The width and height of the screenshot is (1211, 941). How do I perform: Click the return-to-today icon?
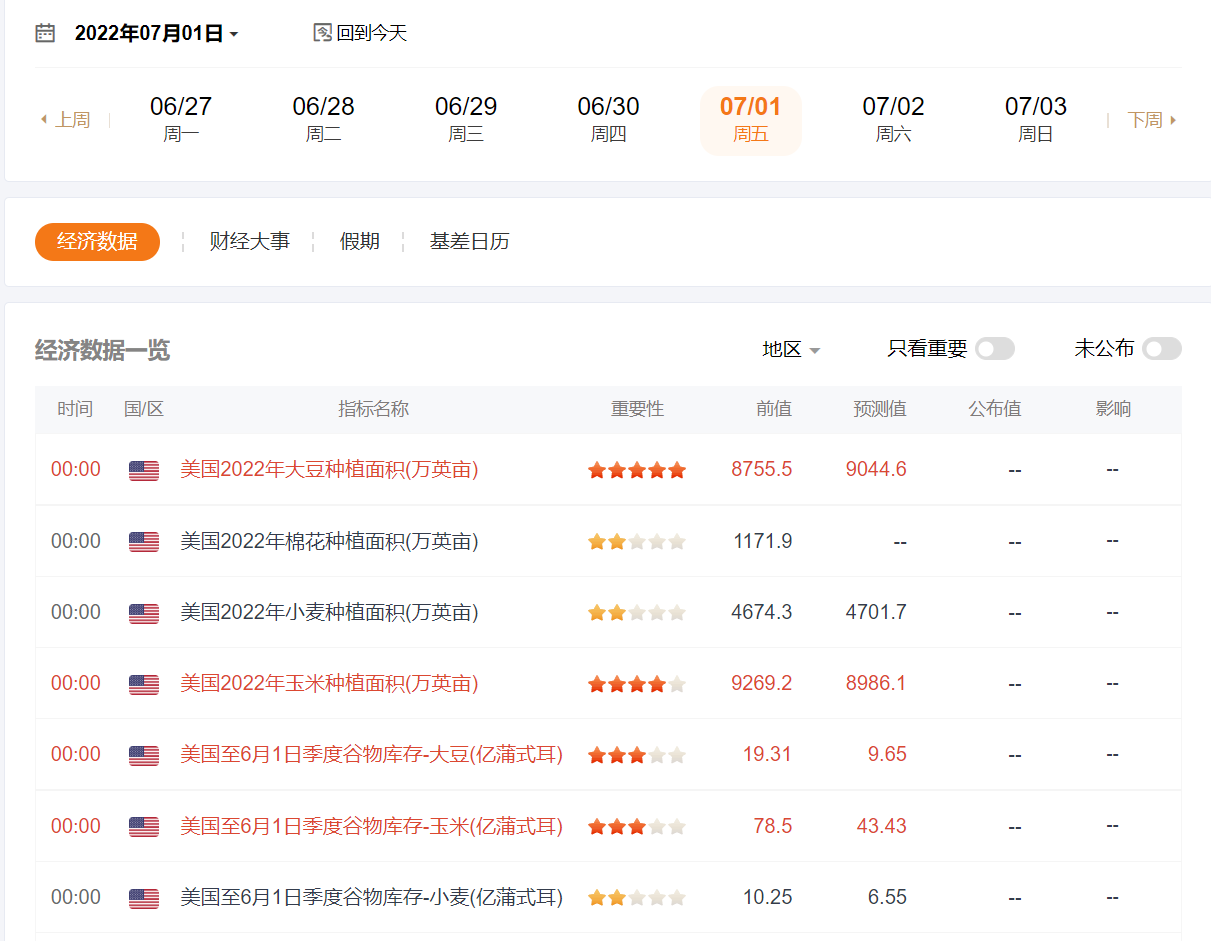(x=322, y=33)
